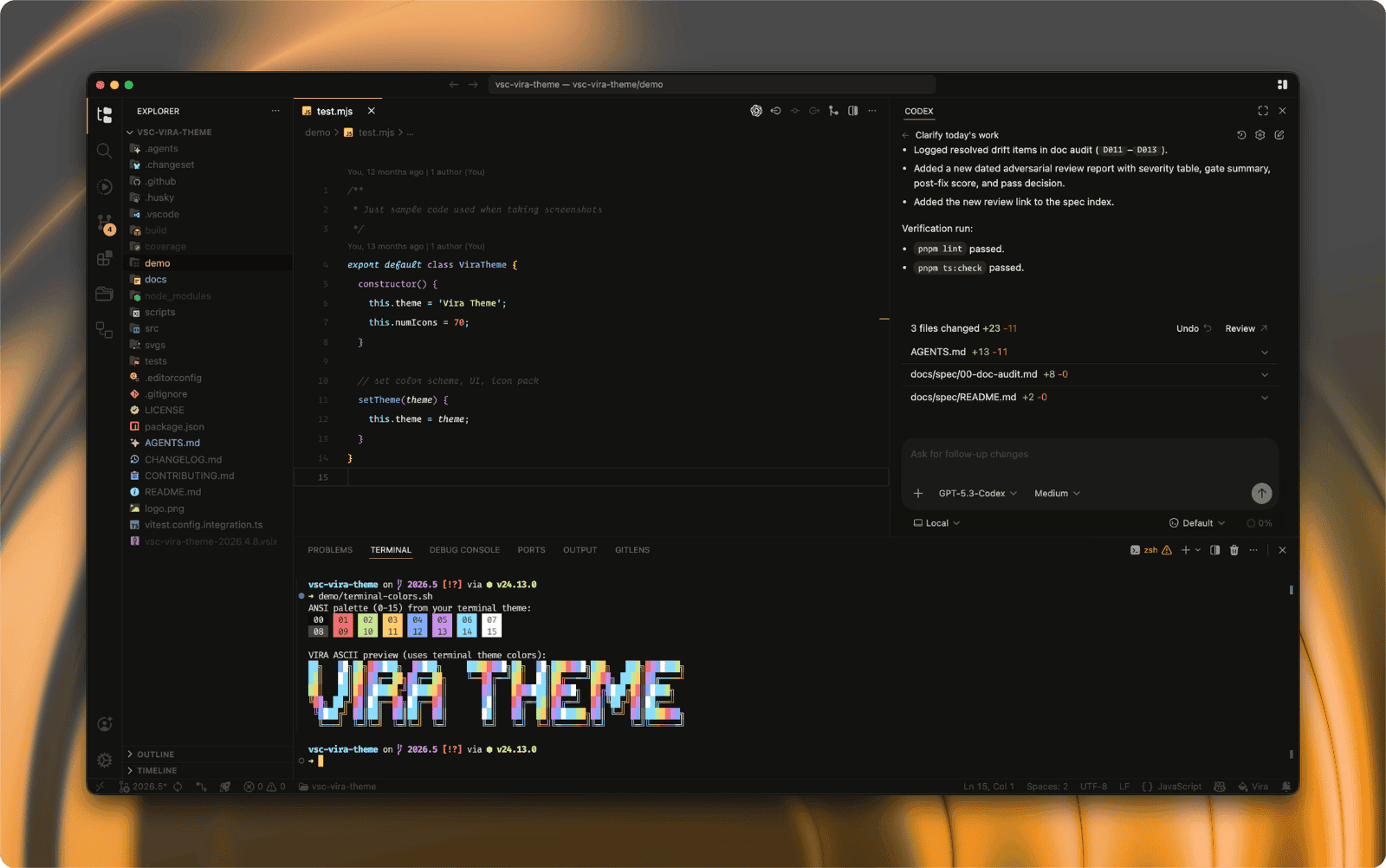The image size is (1386, 868).
Task: Open the GPT-5.3-Codex model dropdown
Action: 978,494
